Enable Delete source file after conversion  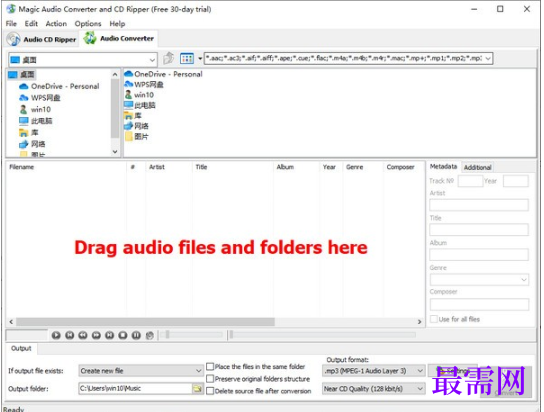210,391
